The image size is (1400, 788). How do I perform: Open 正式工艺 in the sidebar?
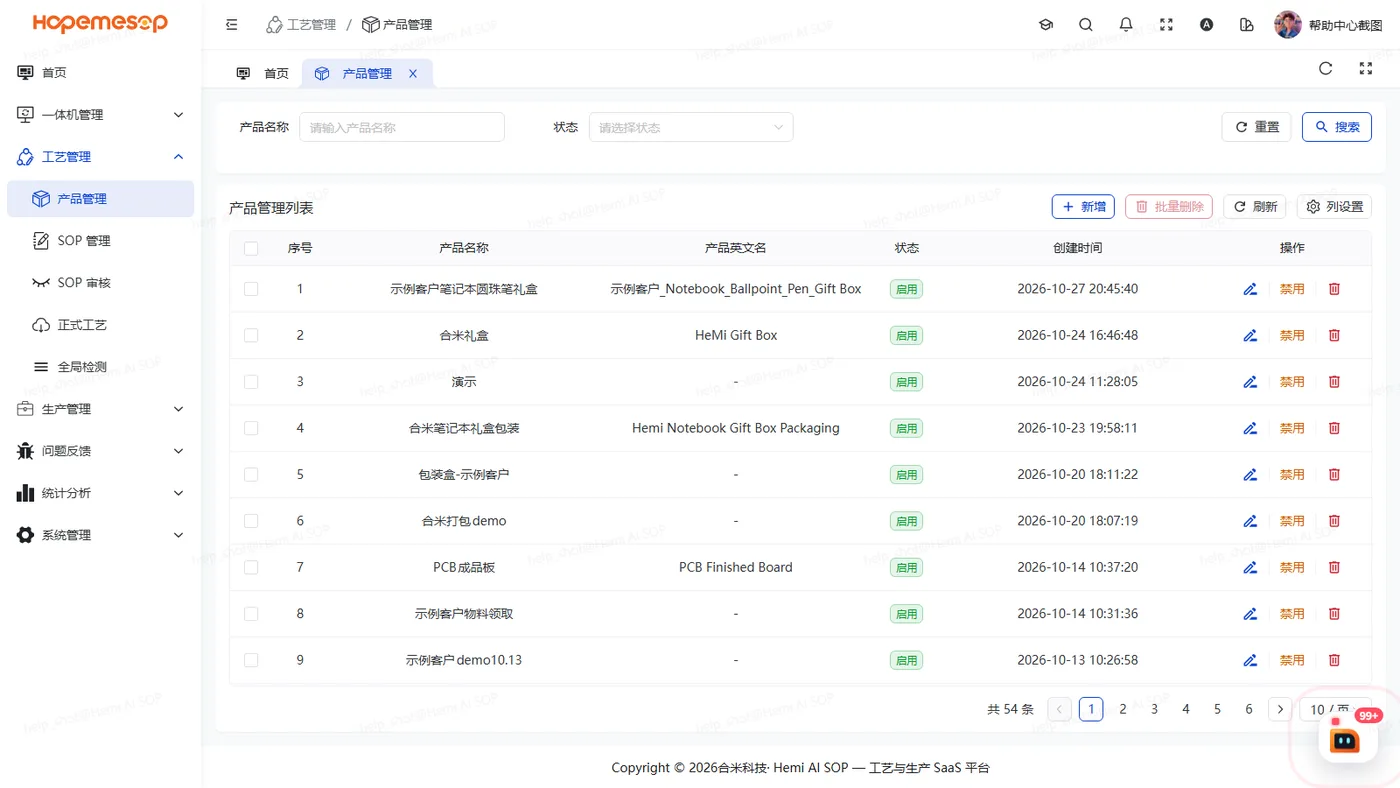pos(100,325)
